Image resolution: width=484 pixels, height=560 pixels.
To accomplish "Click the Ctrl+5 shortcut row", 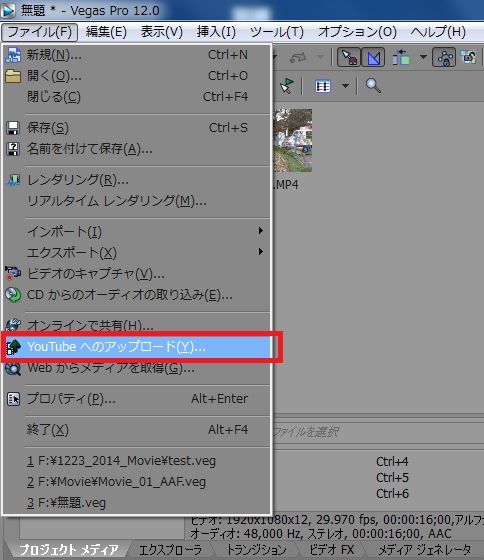I will coord(392,478).
